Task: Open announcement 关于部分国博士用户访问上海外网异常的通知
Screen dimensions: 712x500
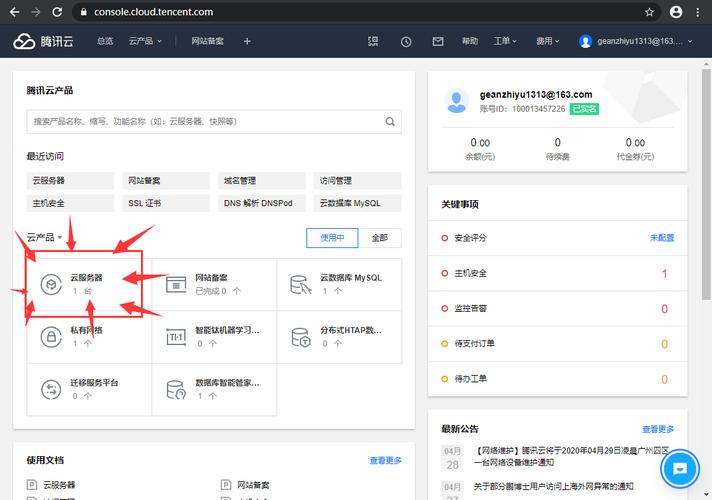Action: coord(554,486)
